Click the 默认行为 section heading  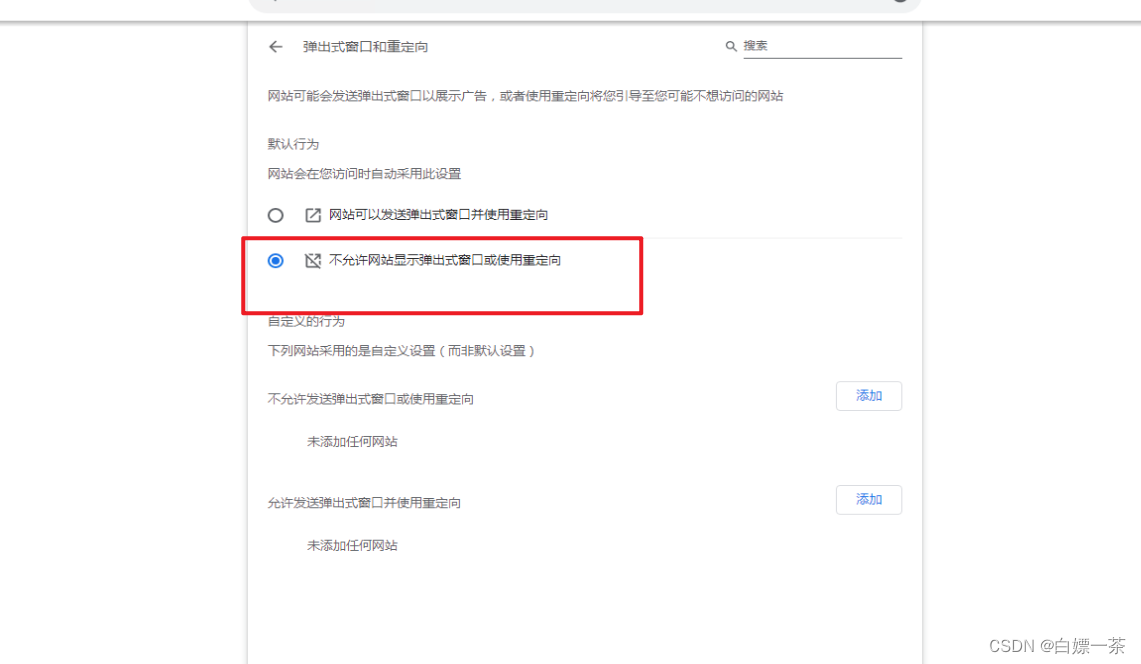tap(293, 144)
